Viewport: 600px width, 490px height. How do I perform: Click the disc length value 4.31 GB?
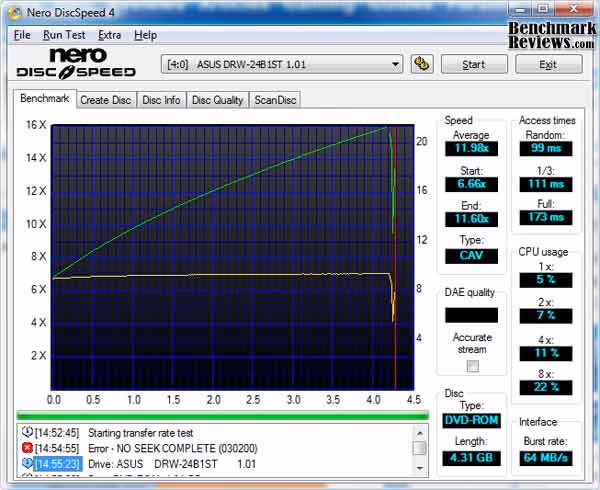coord(471,458)
